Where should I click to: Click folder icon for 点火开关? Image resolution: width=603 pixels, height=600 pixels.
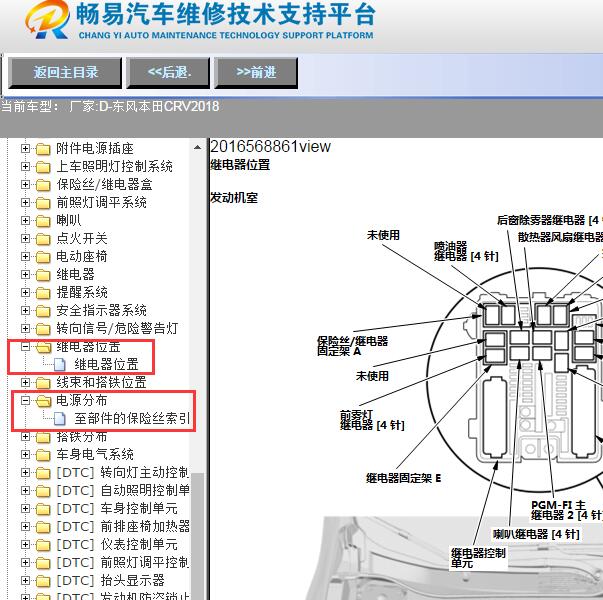tap(43, 239)
